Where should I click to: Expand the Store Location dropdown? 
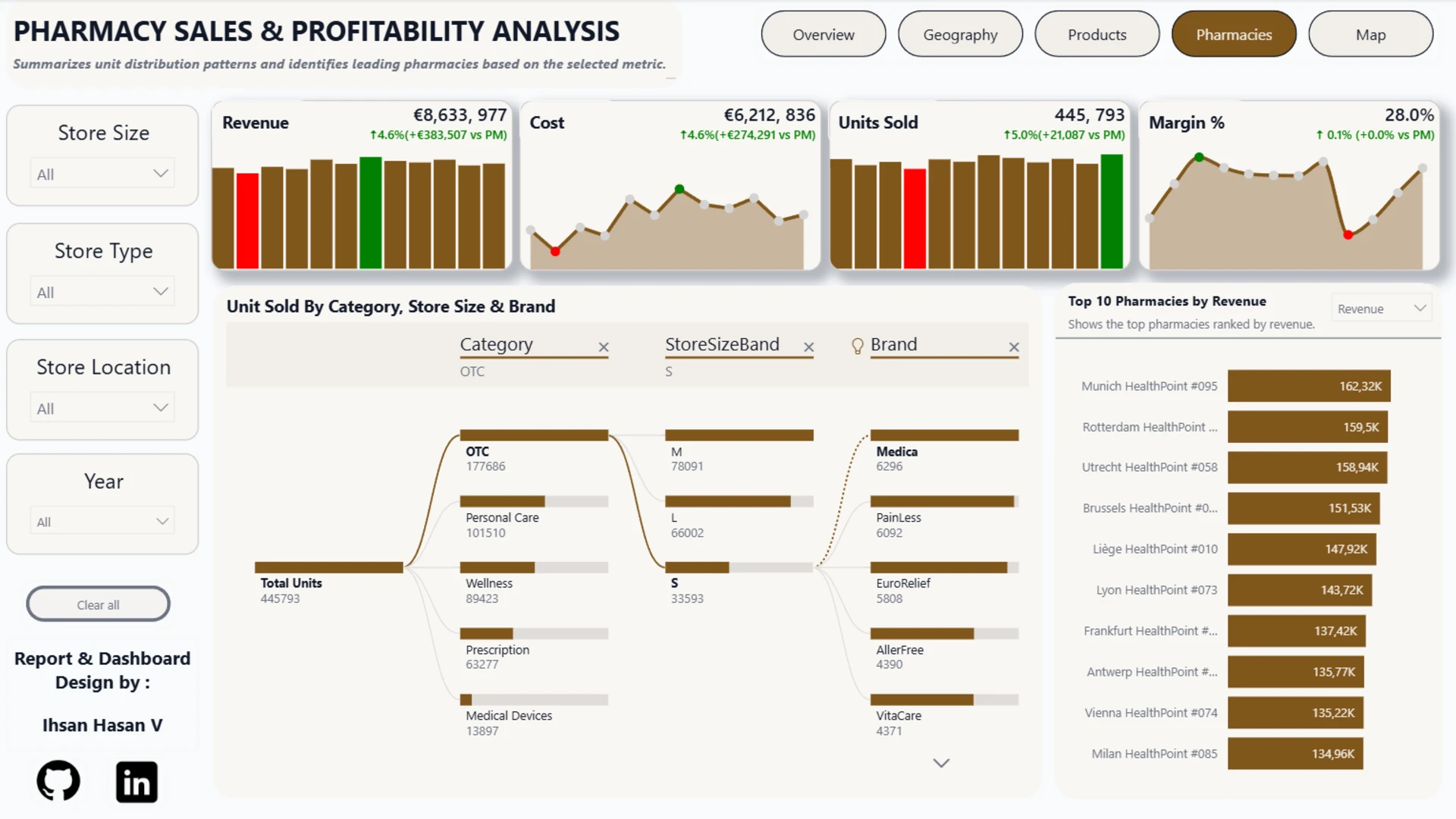102,408
